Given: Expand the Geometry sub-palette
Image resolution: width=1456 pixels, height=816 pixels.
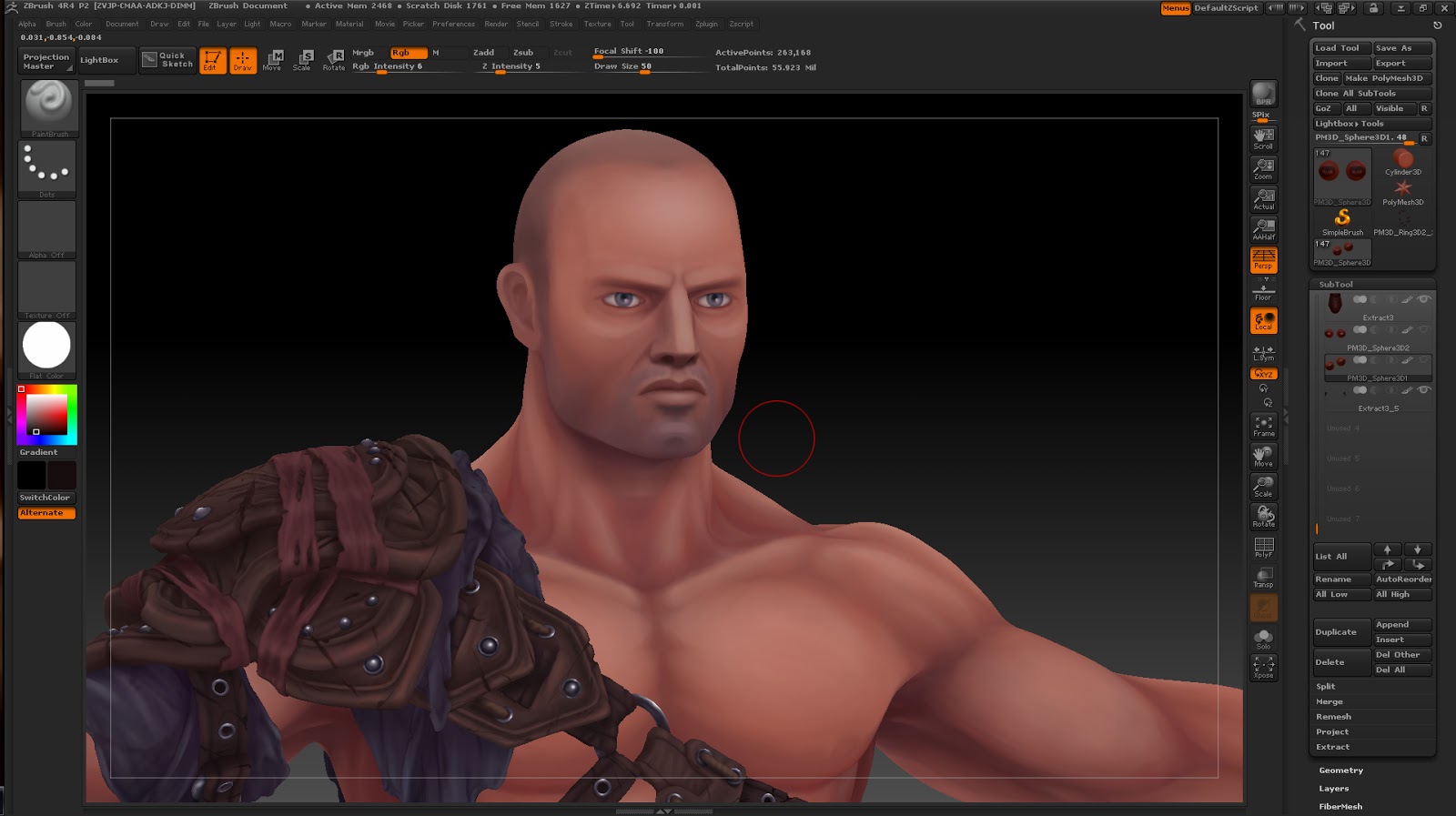Looking at the screenshot, I should click(1341, 771).
